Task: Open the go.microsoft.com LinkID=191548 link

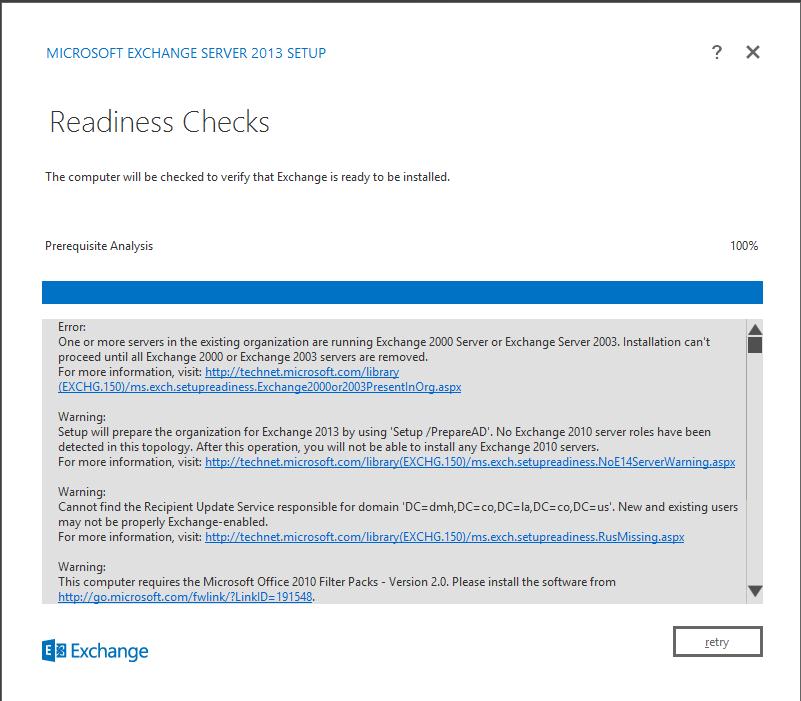Action: click(185, 597)
